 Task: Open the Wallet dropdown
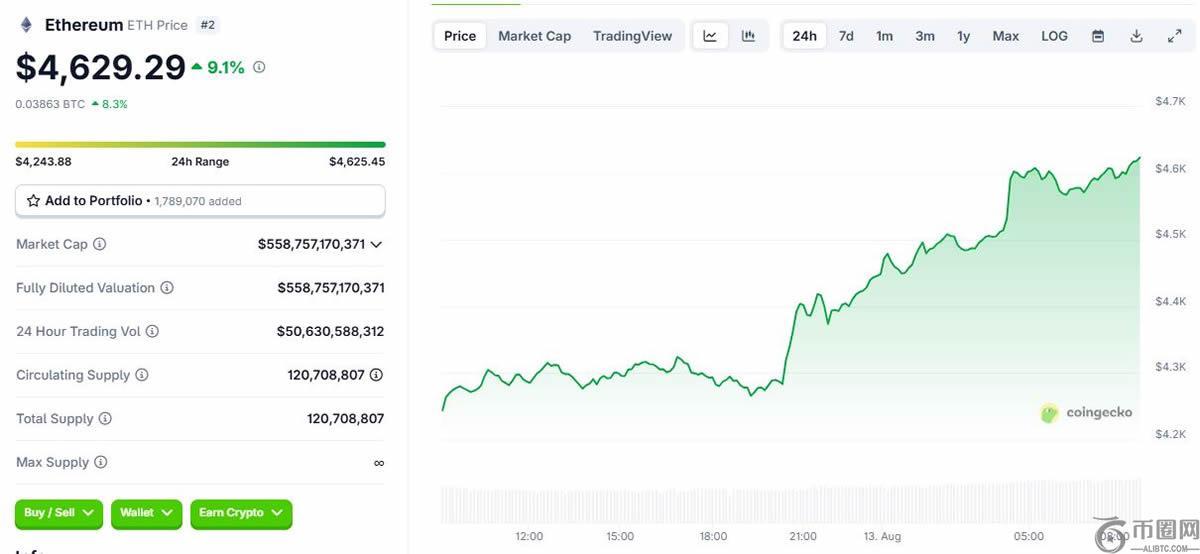[146, 513]
